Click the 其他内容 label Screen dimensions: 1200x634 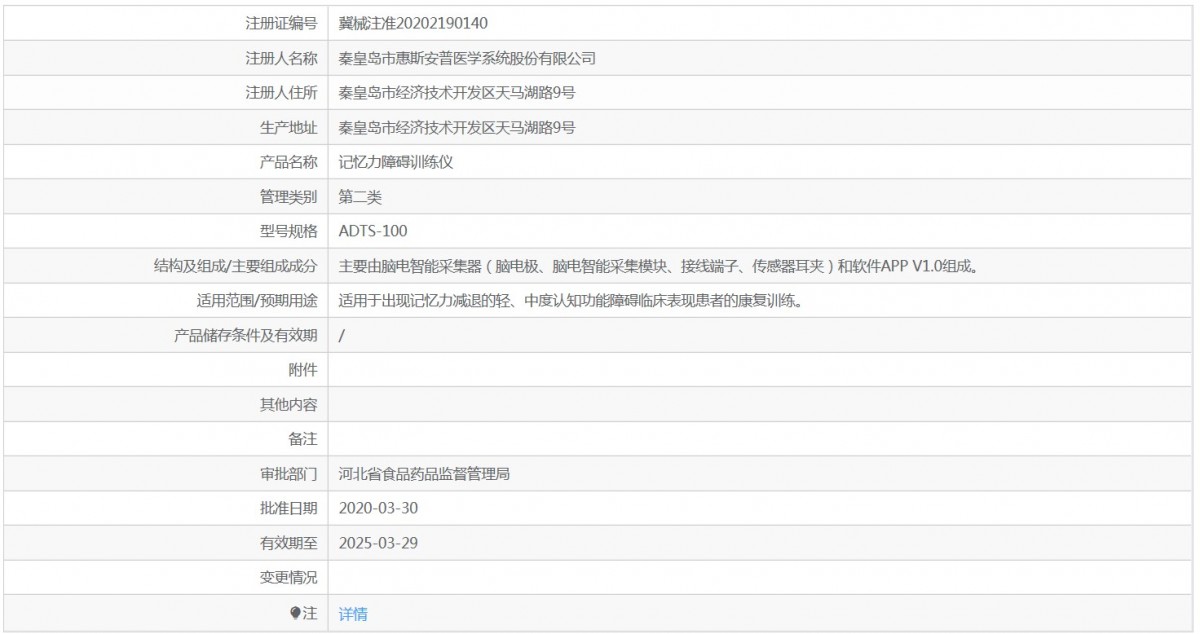click(x=288, y=405)
